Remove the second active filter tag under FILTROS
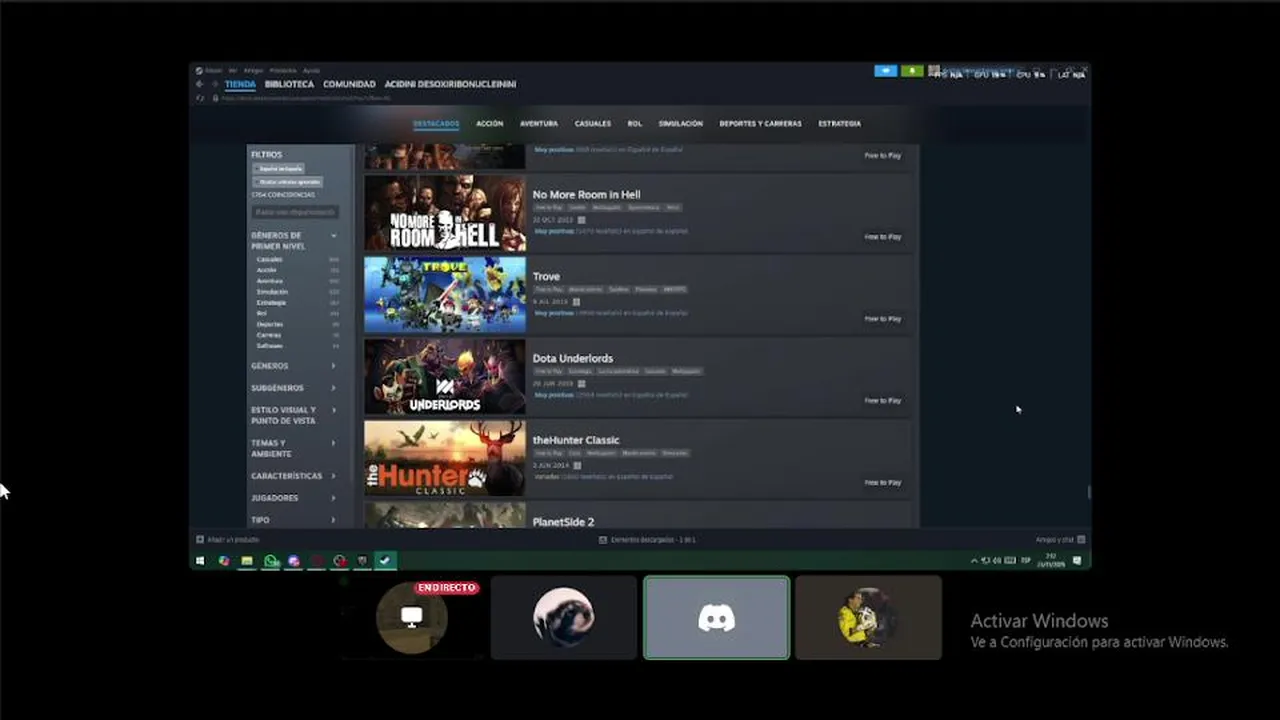This screenshot has height=720, width=1280. [289, 182]
